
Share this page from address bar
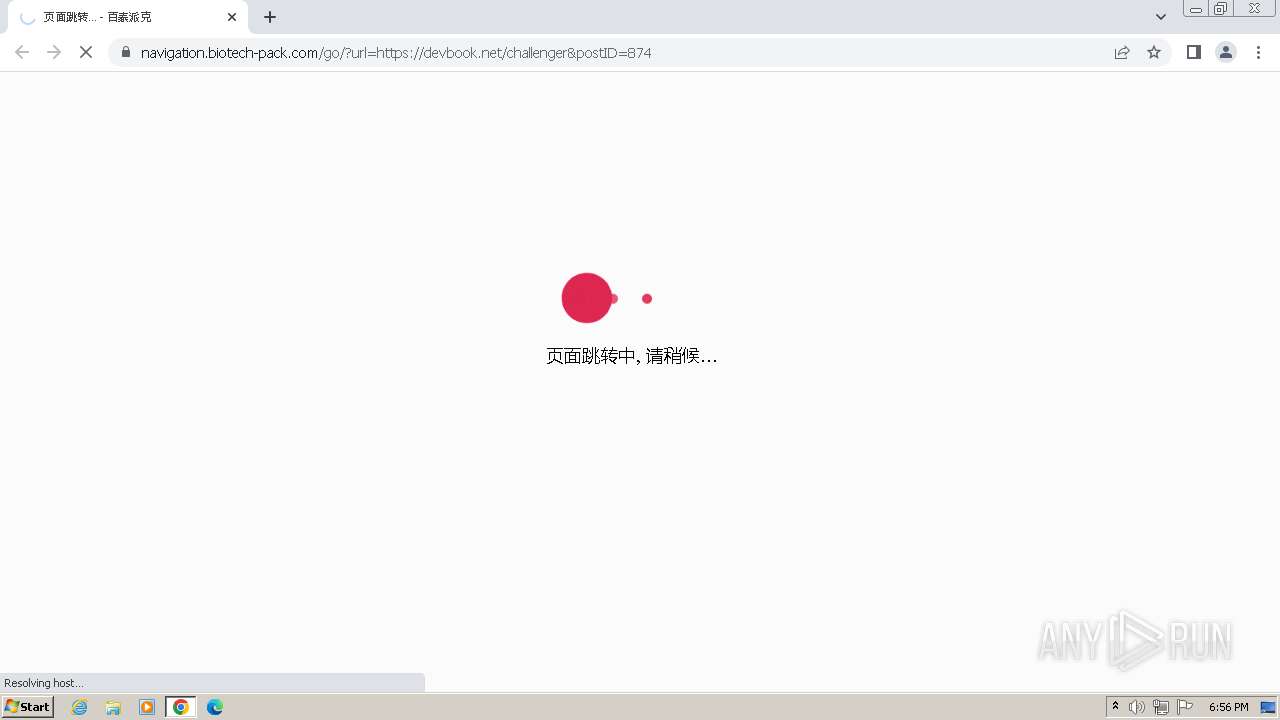click(x=1122, y=52)
